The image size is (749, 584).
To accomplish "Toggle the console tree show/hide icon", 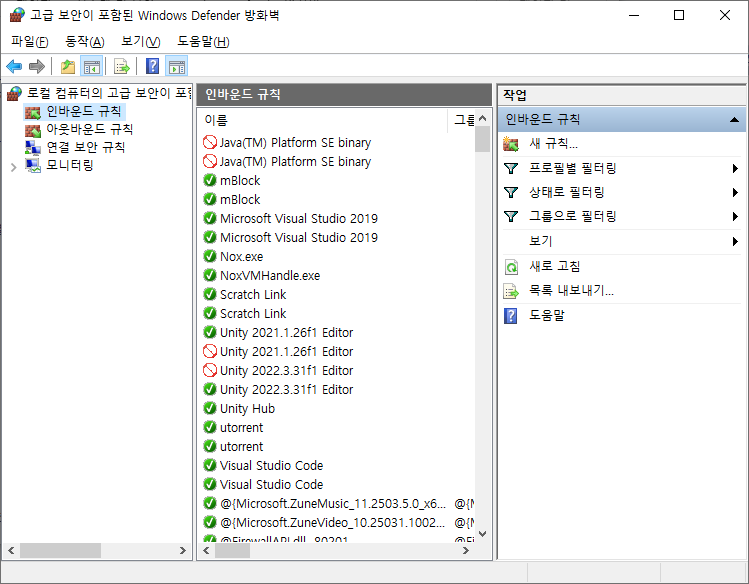I will click(x=92, y=66).
